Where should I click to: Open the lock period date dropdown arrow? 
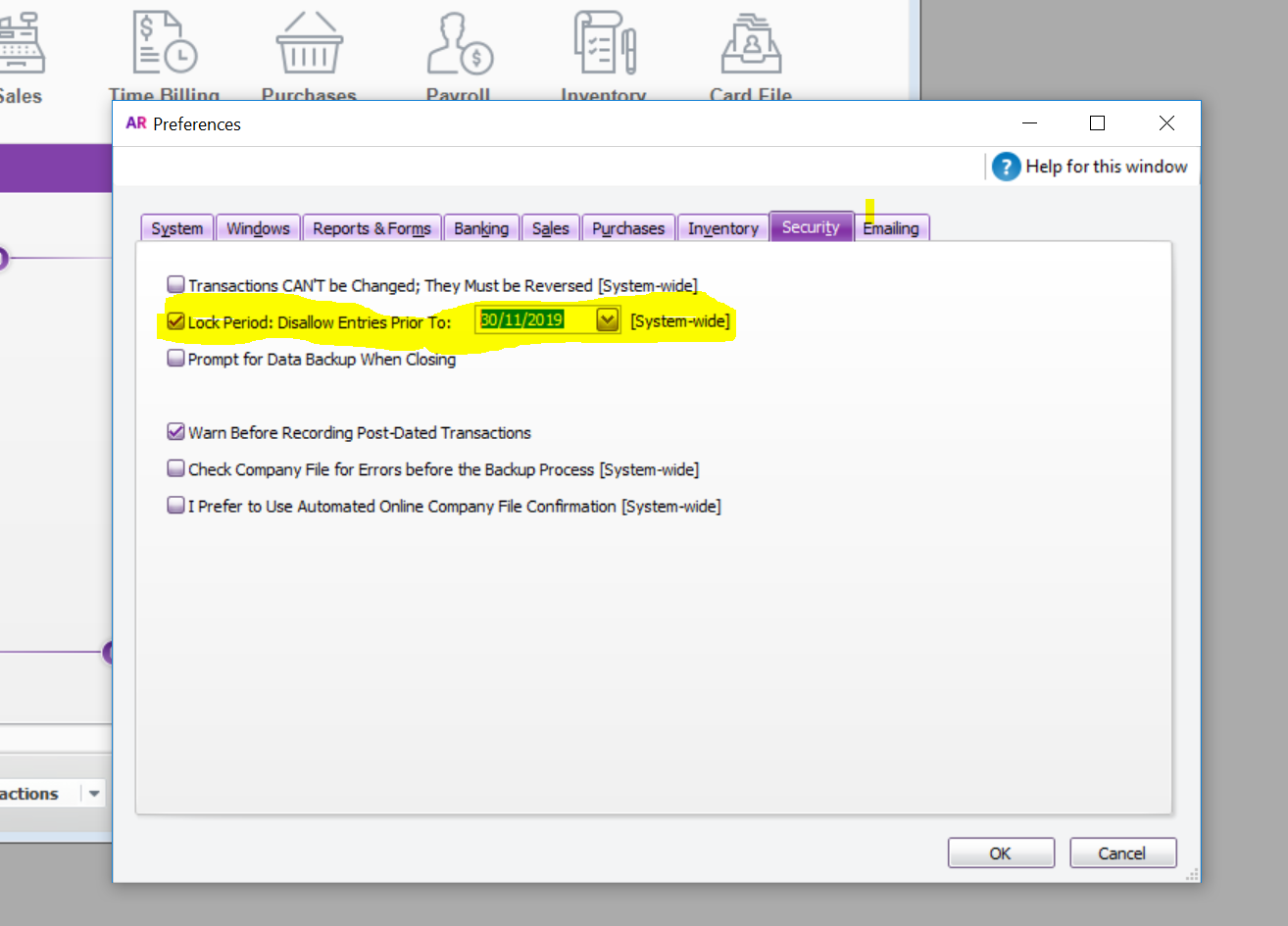pyautogui.click(x=608, y=320)
